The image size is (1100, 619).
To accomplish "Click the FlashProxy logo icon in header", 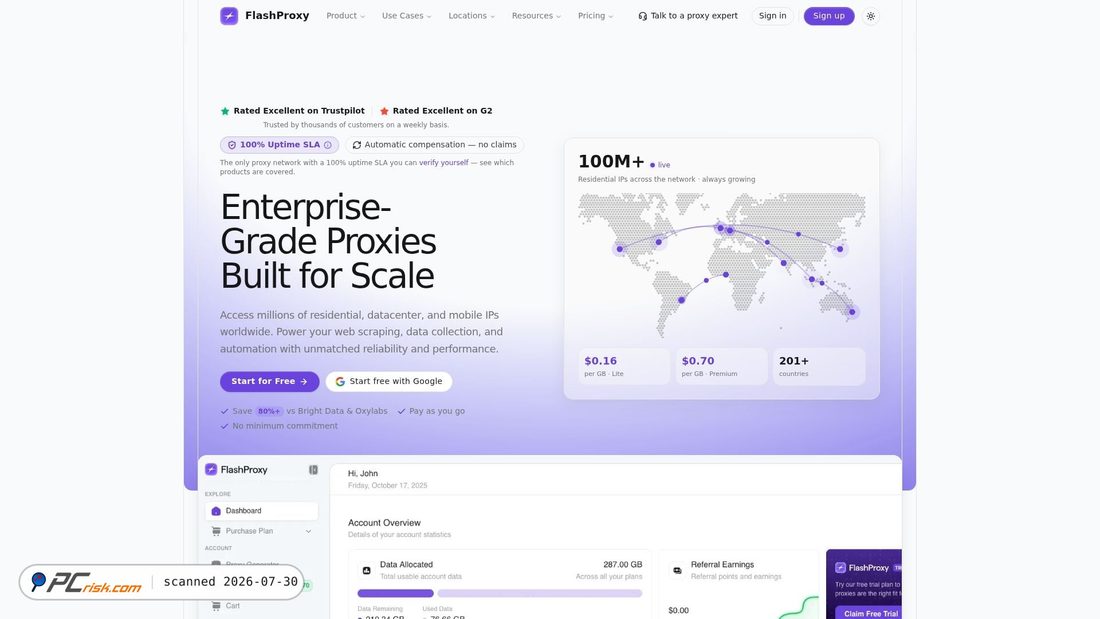I will pos(229,15).
